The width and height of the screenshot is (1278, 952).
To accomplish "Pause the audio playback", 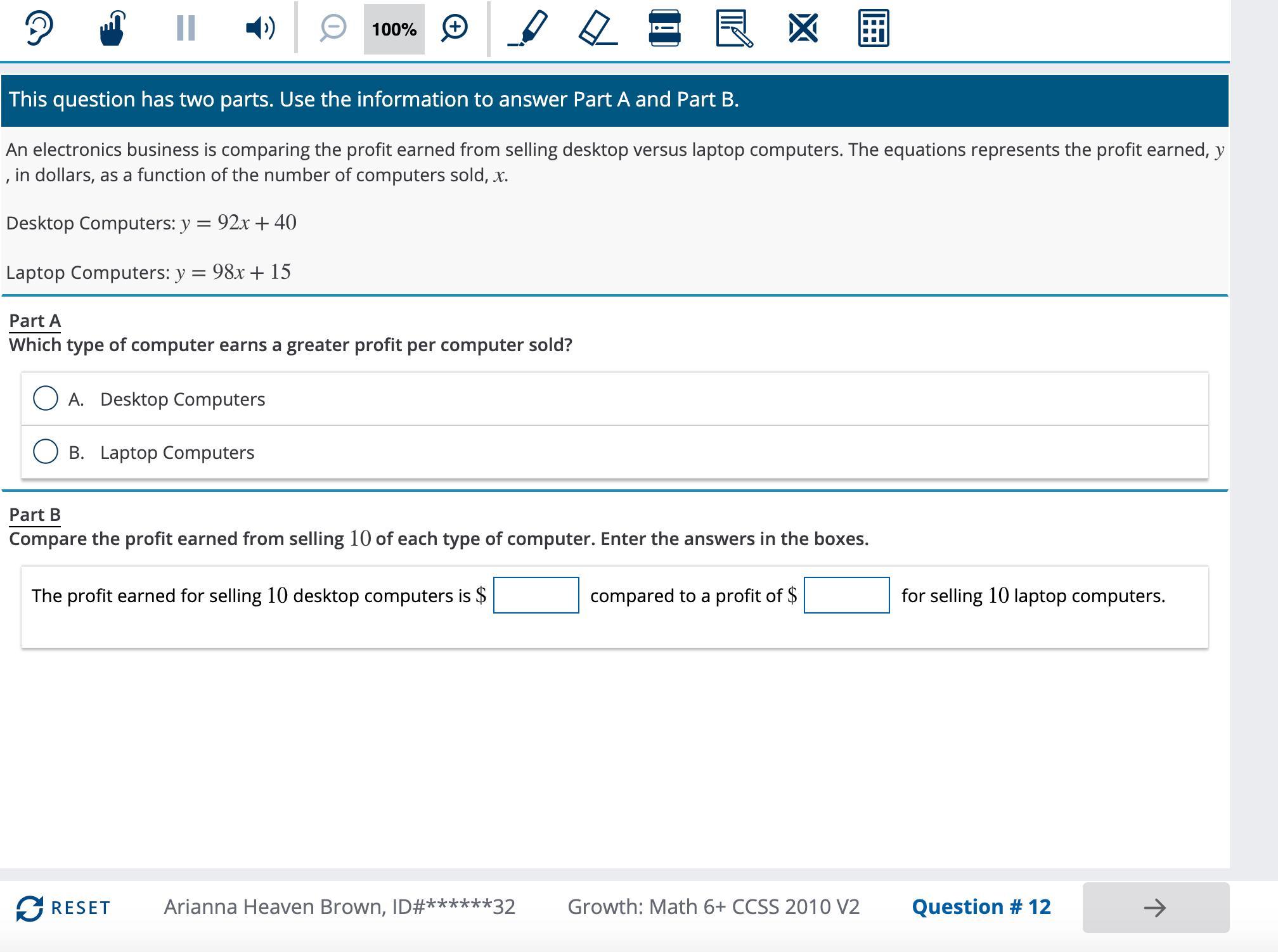I will tap(185, 29).
